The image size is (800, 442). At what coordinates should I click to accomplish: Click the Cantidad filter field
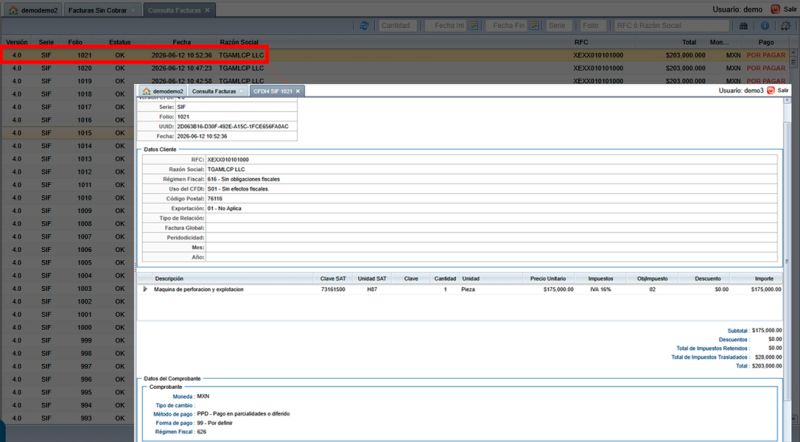398,26
